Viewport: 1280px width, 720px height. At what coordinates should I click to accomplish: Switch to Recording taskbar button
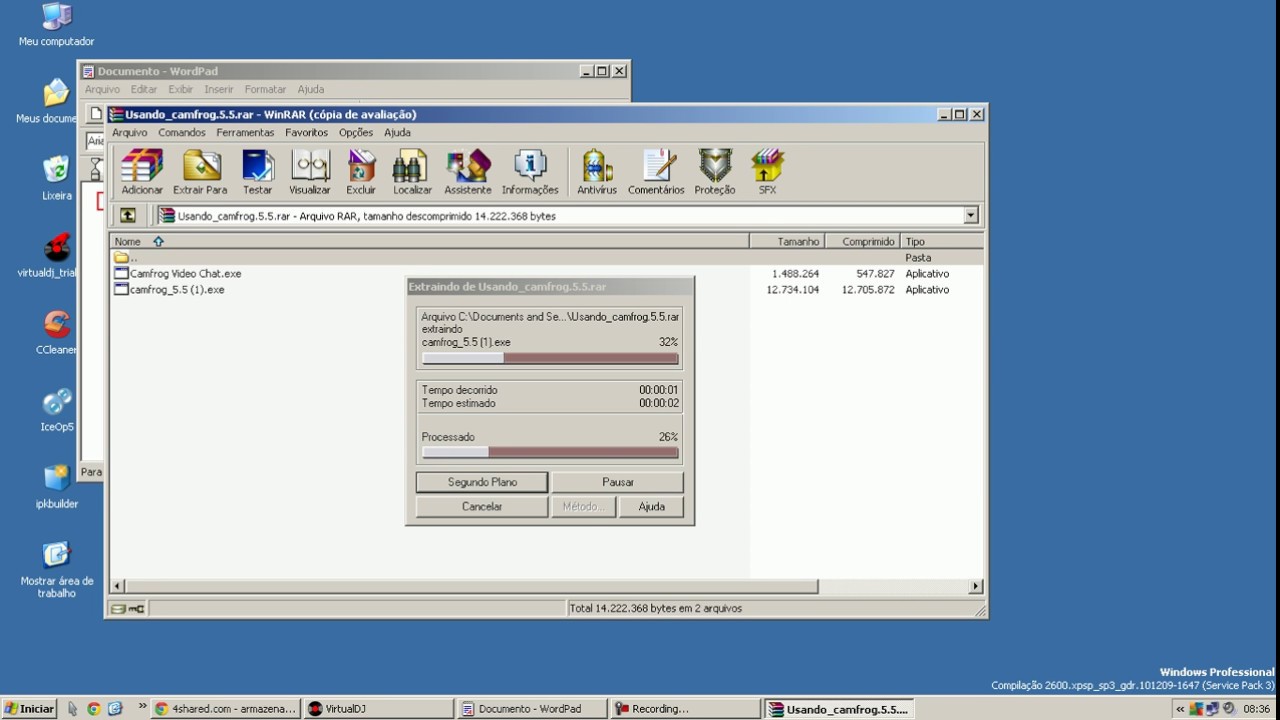[x=684, y=708]
